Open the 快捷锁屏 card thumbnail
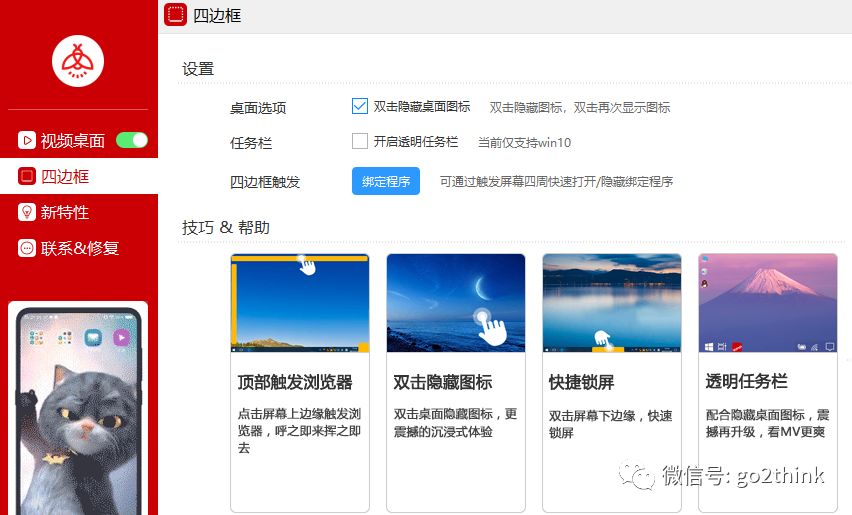 point(612,303)
